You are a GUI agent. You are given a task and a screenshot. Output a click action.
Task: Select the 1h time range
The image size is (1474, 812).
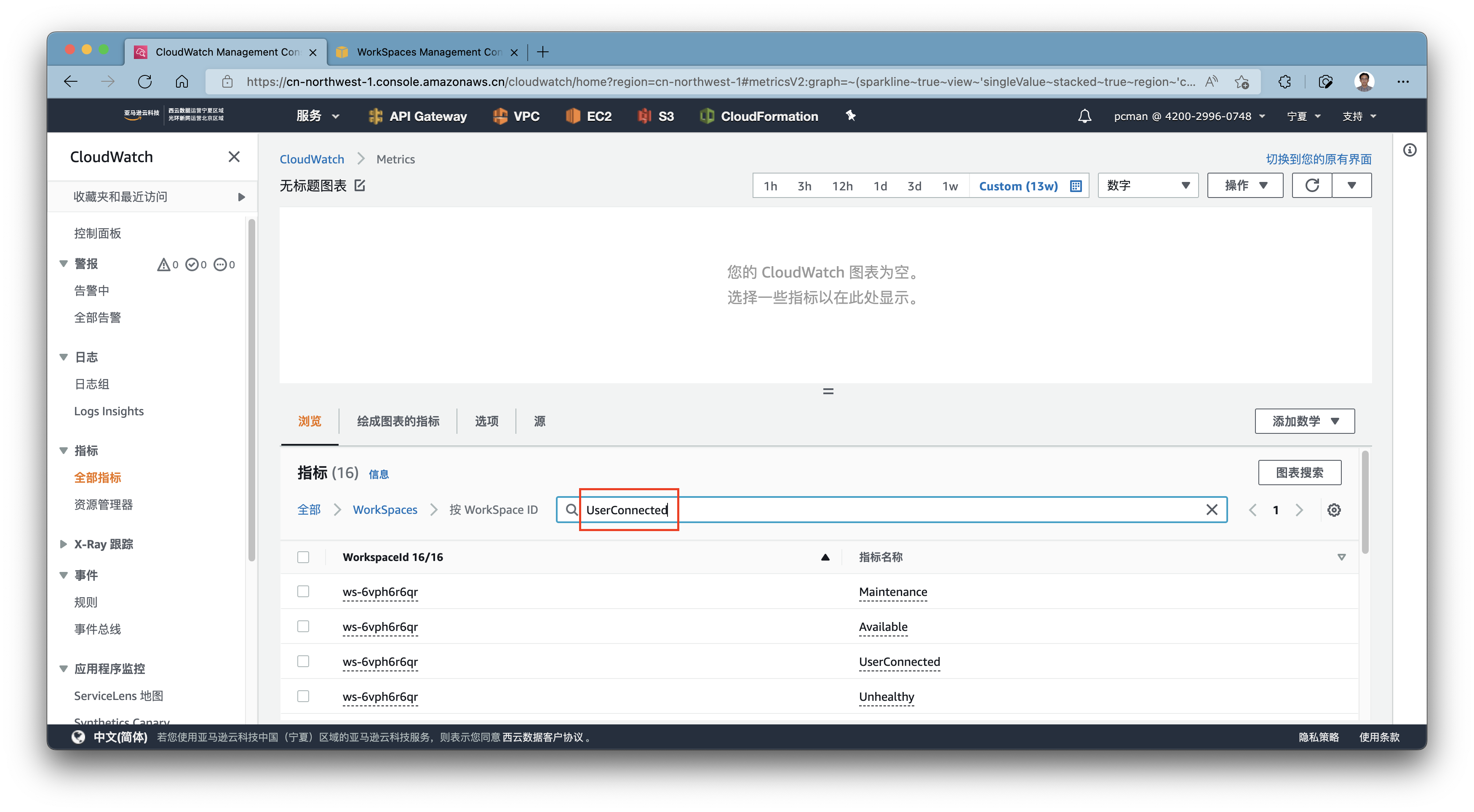(x=770, y=186)
